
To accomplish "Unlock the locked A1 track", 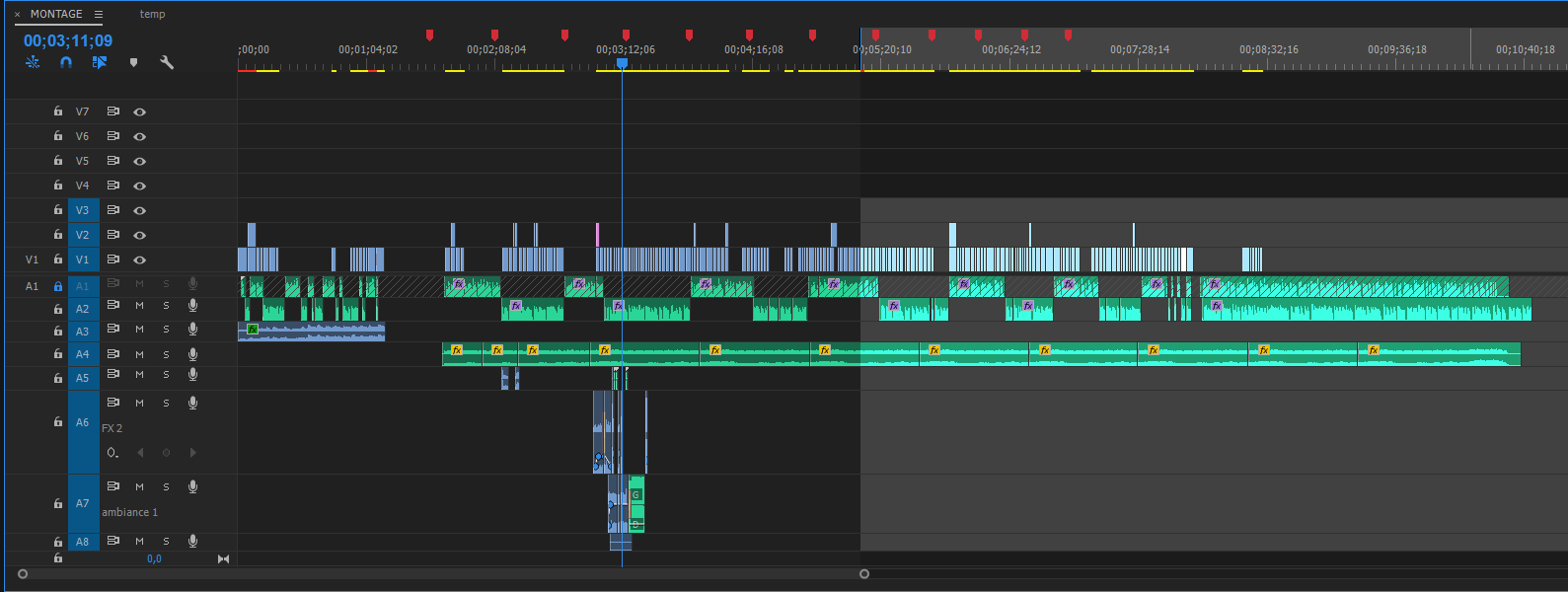I will [58, 286].
